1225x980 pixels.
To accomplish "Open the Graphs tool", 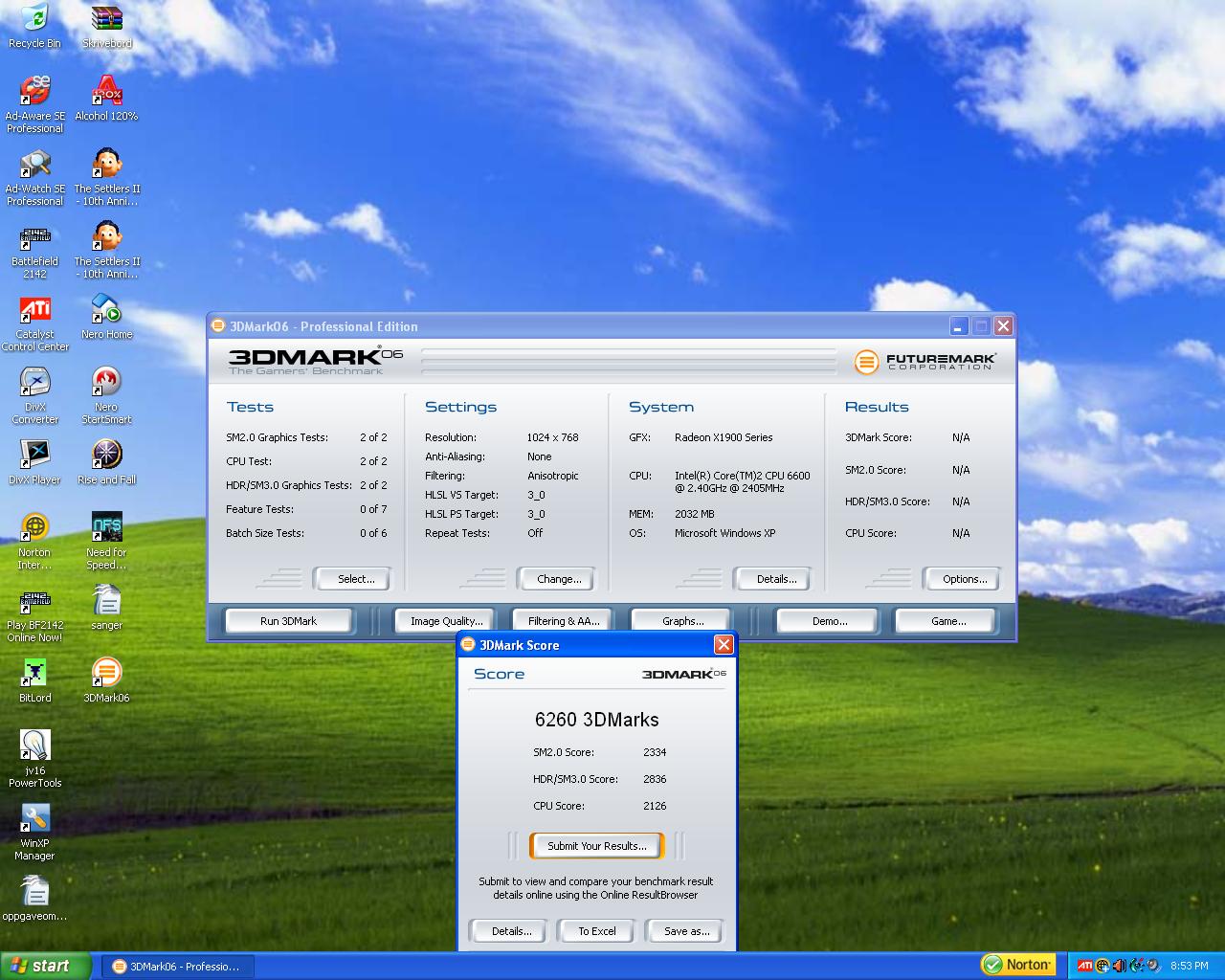I will 682,621.
